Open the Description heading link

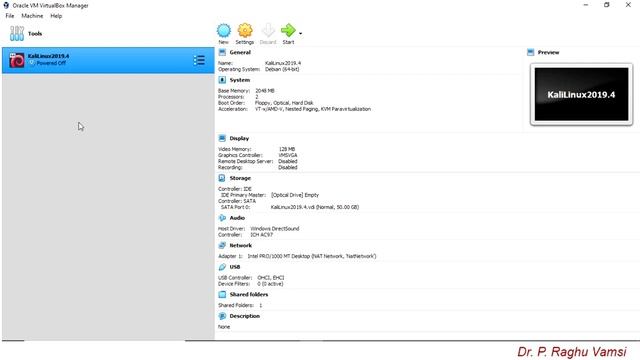coord(244,316)
